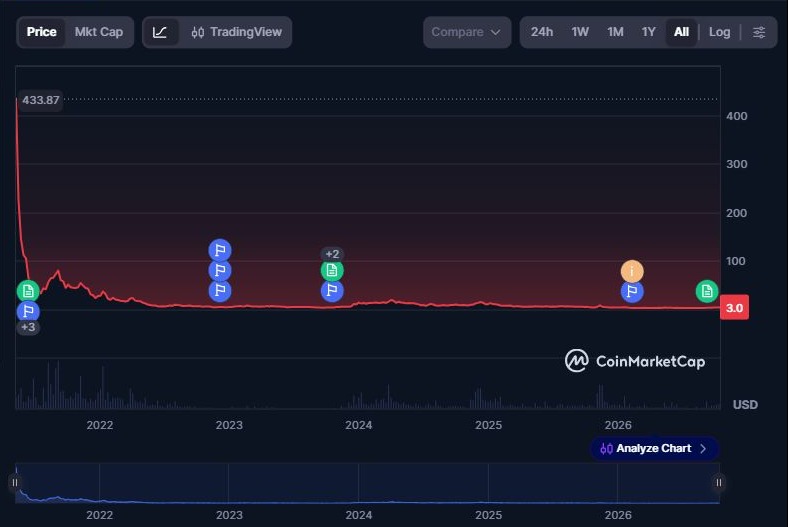Open the top blue flag marker near 2023
The height and width of the screenshot is (527, 788).
(220, 250)
